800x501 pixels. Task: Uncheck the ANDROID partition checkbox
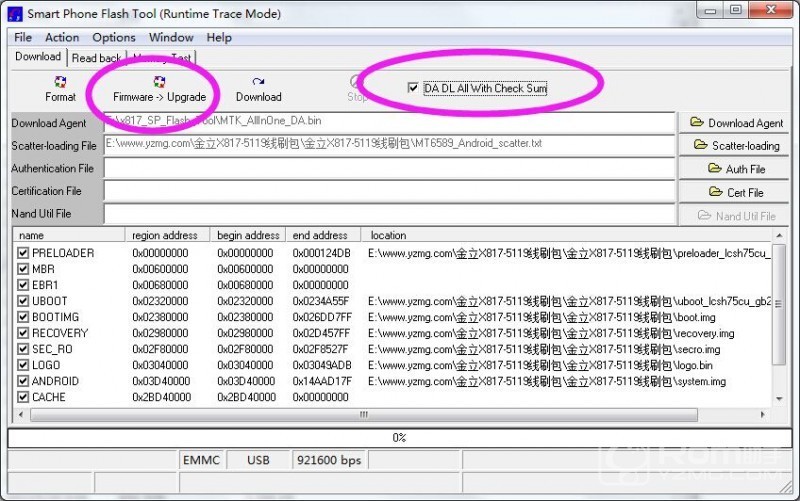[x=23, y=381]
